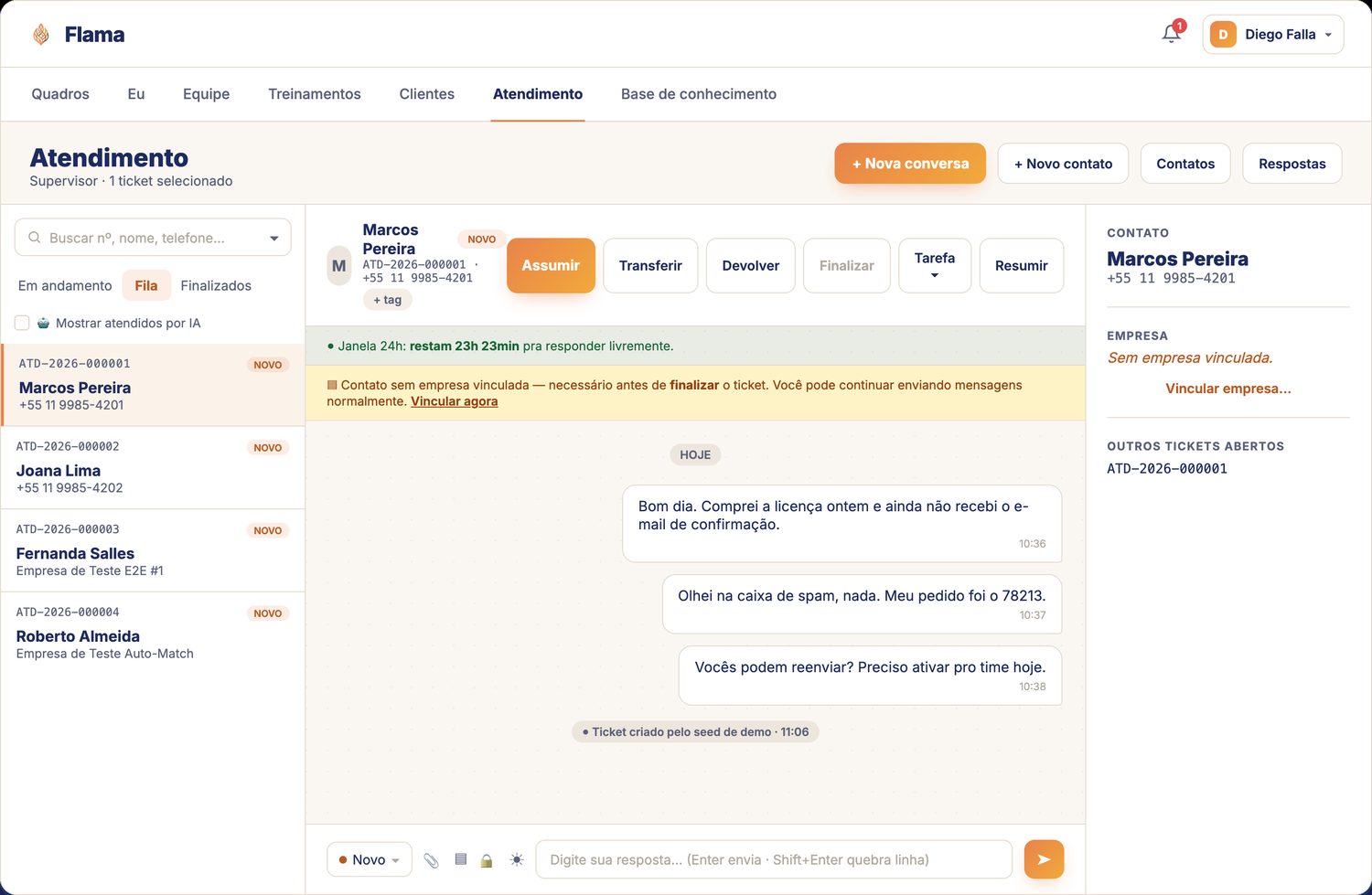The image size is (1372, 895).
Task: Switch to the Equipe tab
Action: [206, 94]
